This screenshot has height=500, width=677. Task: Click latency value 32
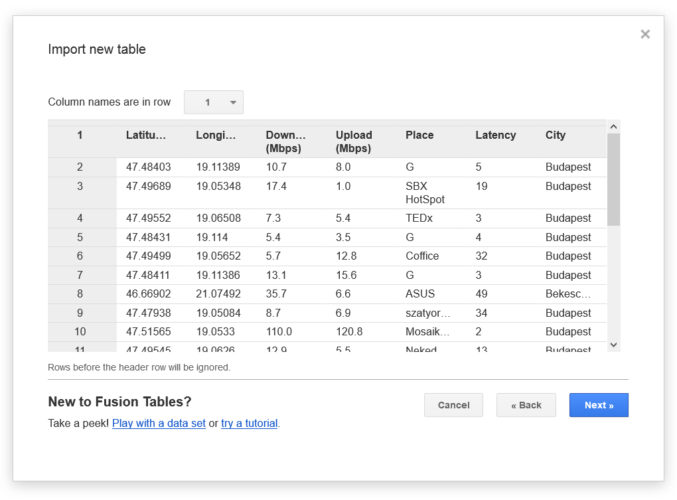[481, 256]
